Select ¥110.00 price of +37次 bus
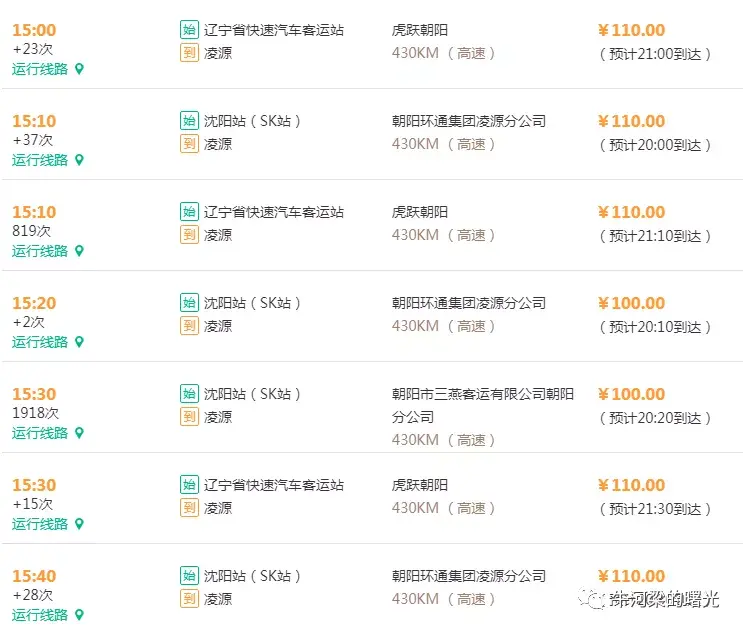 (x=631, y=121)
